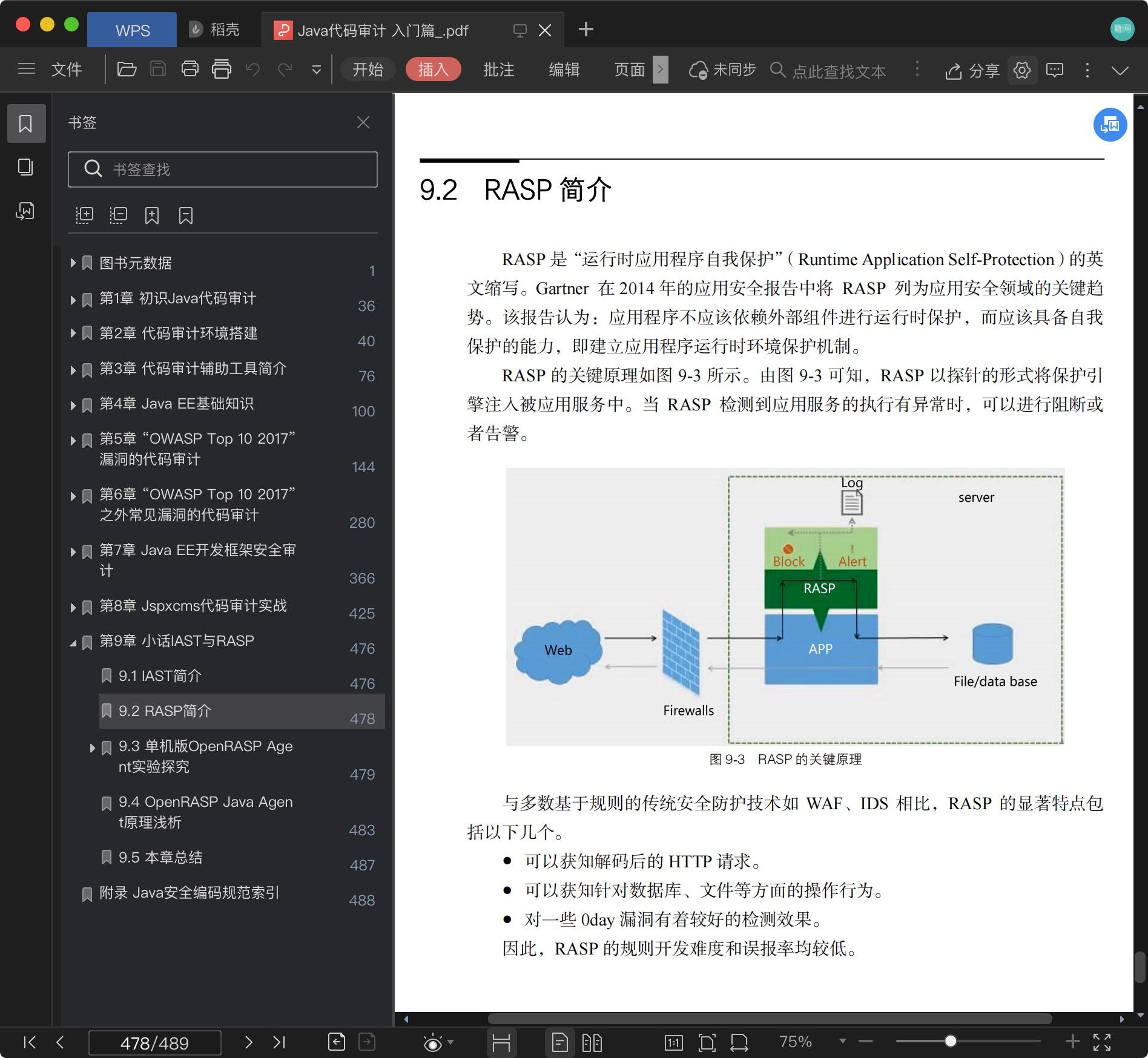This screenshot has height=1058, width=1148.
Task: Switch to the 页面 ribbon tab
Action: coord(630,69)
